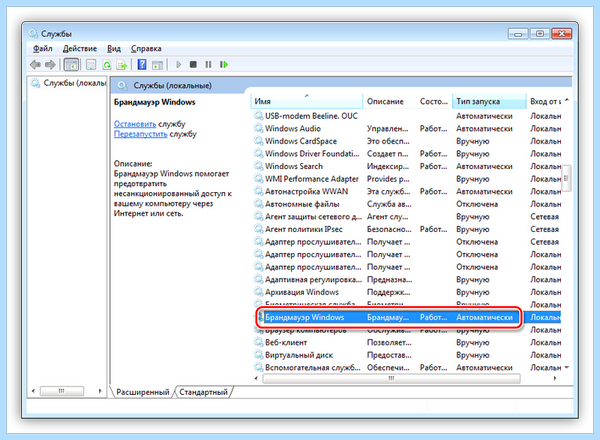Open the Справка menu
The image size is (600, 440).
point(146,49)
